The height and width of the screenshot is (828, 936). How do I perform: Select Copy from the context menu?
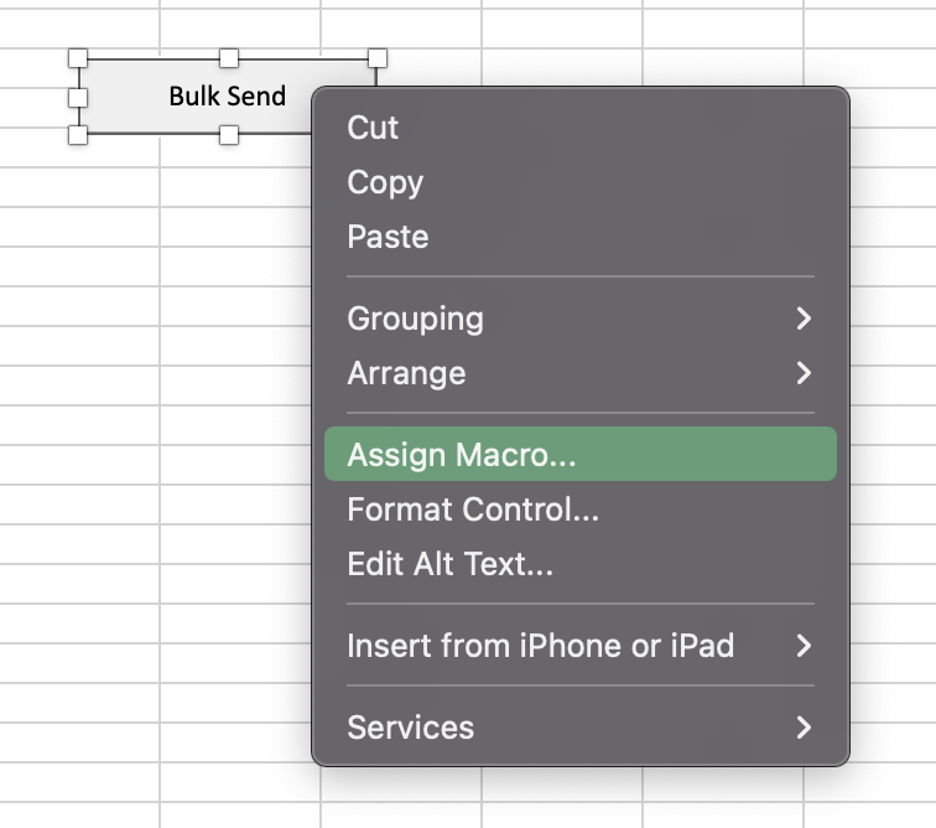click(384, 182)
